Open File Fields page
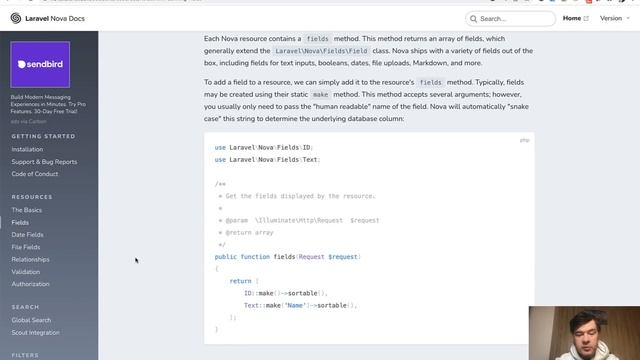 (26, 247)
